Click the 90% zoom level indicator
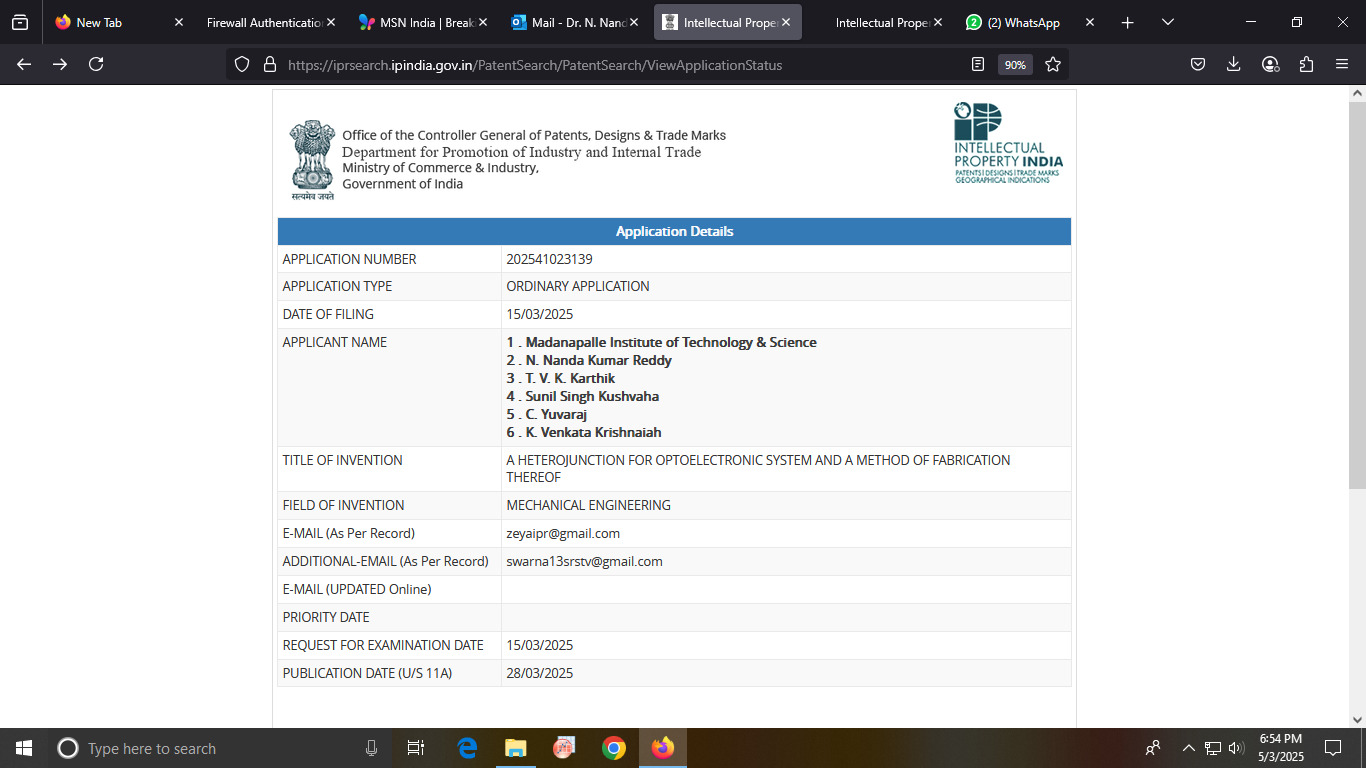 pos(1015,64)
